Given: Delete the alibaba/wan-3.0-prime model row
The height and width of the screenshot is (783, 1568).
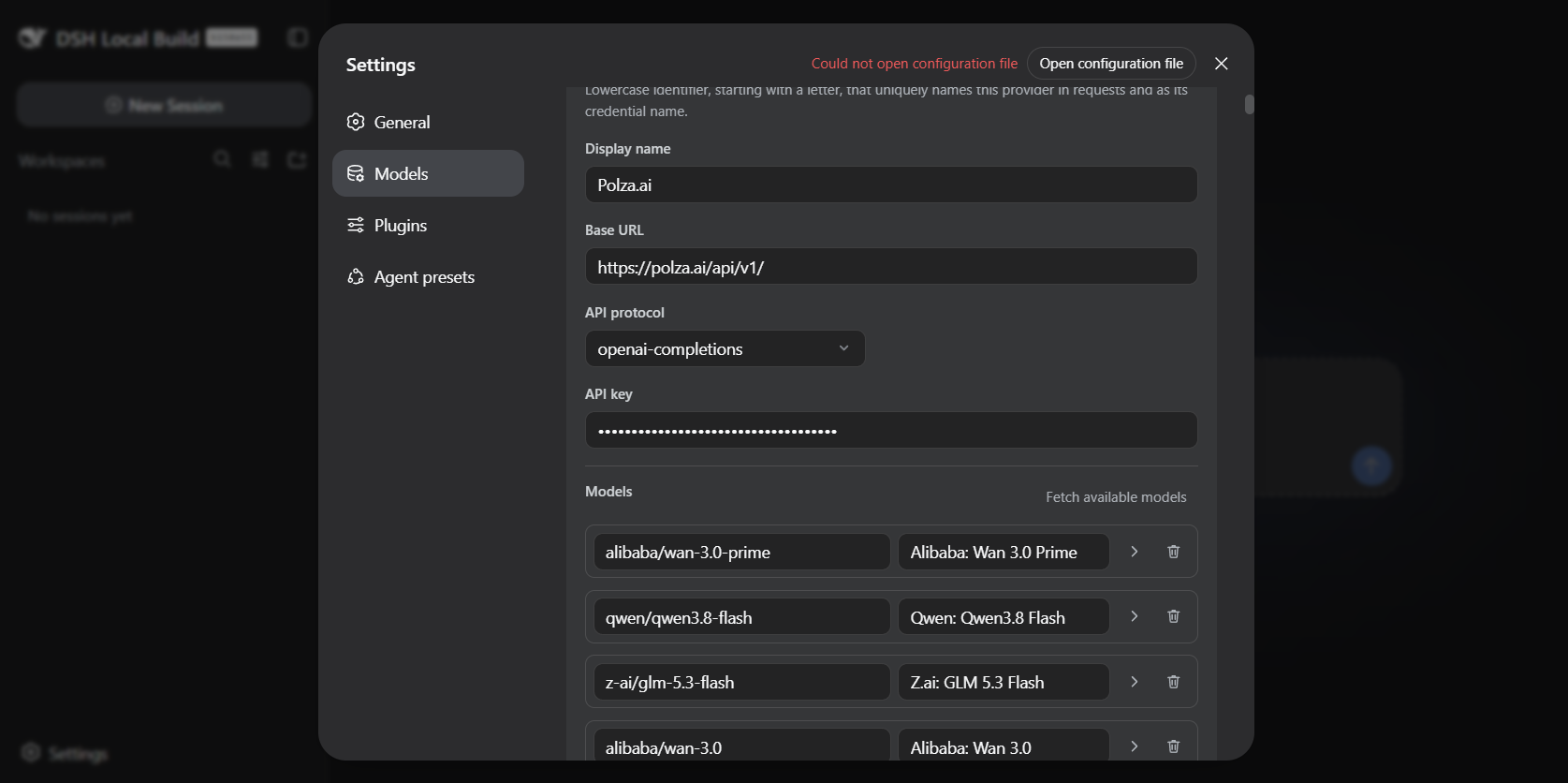Looking at the screenshot, I should pos(1173,552).
